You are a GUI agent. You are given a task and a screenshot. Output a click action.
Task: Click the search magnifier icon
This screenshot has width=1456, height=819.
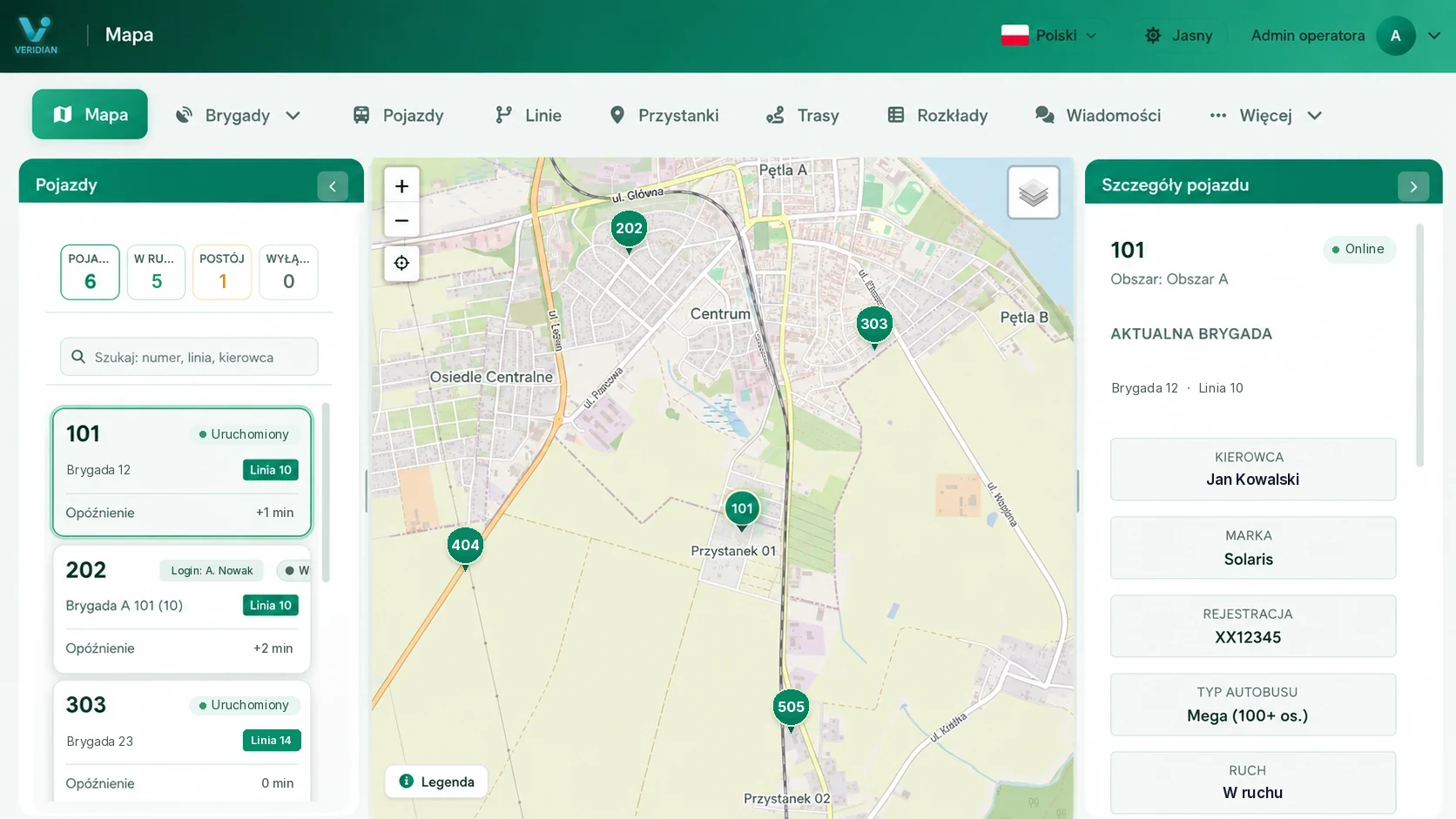click(x=78, y=357)
